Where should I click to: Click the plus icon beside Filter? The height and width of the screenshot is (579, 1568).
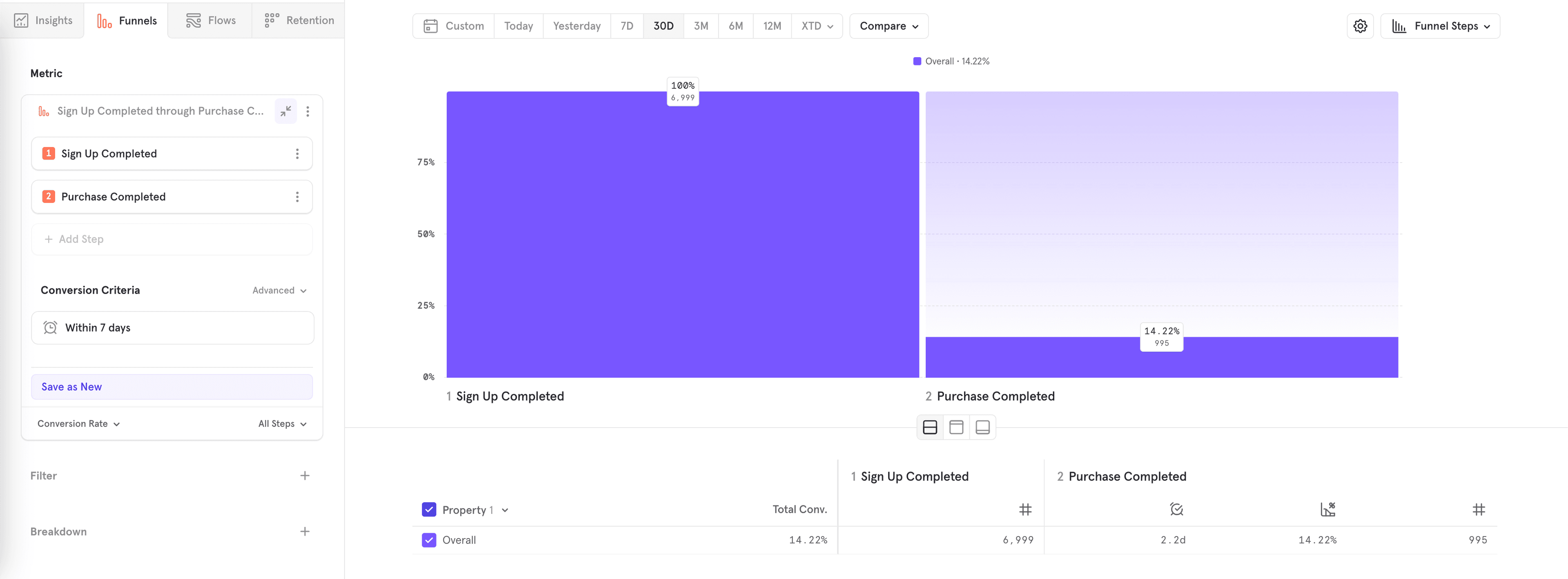[305, 476]
